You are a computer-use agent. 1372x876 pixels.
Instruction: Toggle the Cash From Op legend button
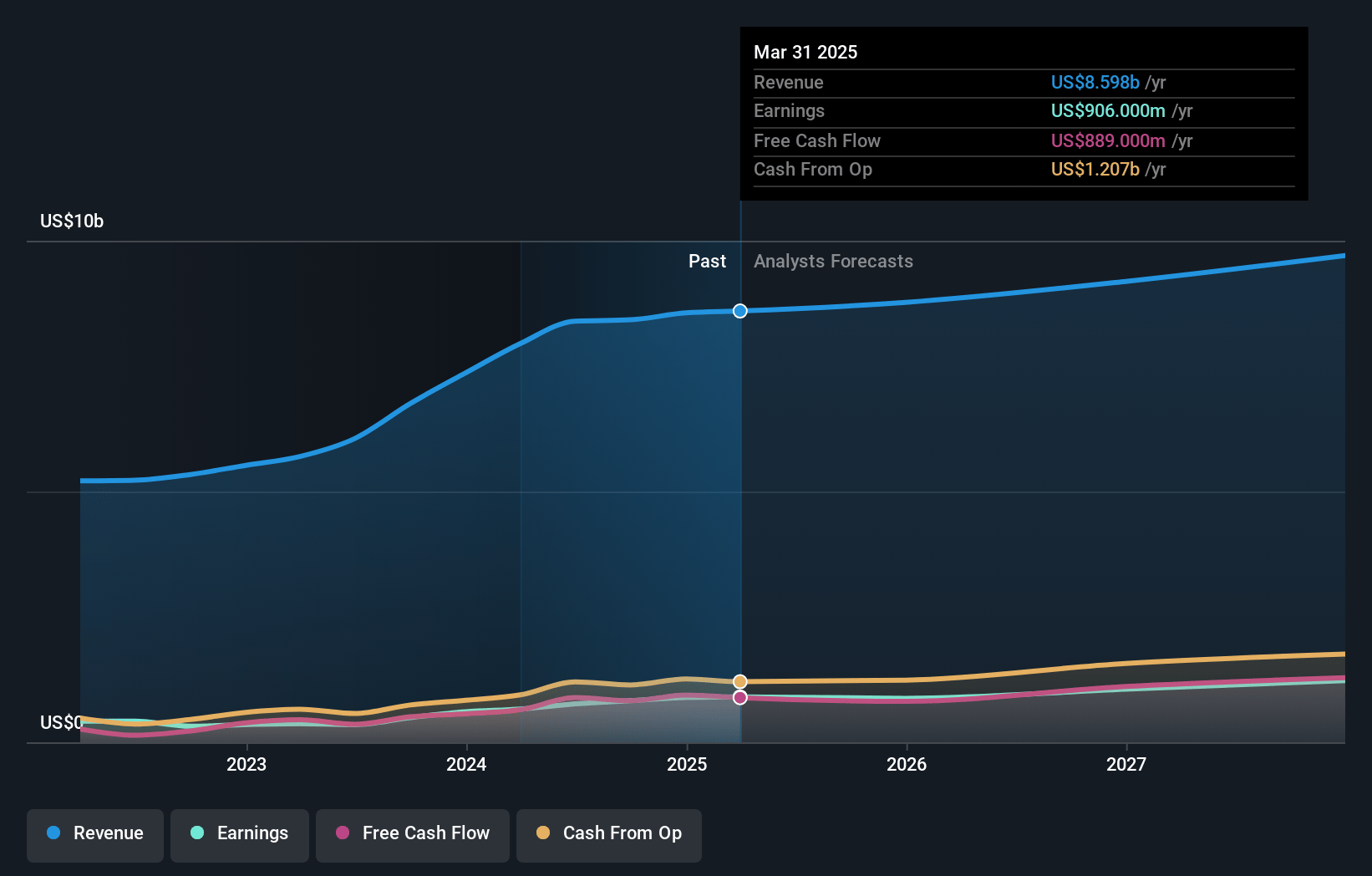[x=609, y=835]
